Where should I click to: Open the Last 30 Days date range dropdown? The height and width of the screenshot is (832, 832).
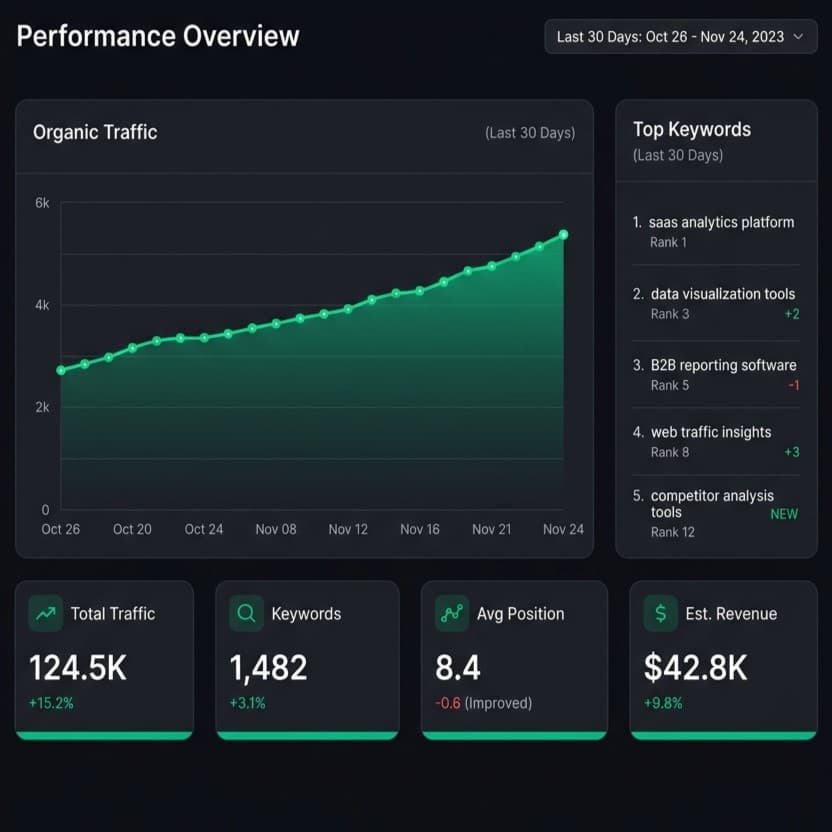point(681,37)
